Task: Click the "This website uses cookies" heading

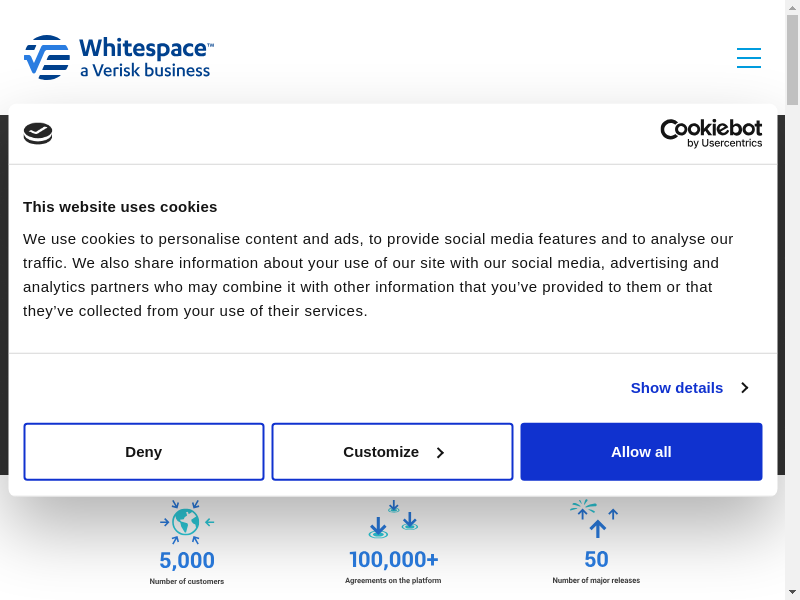Action: click(120, 207)
